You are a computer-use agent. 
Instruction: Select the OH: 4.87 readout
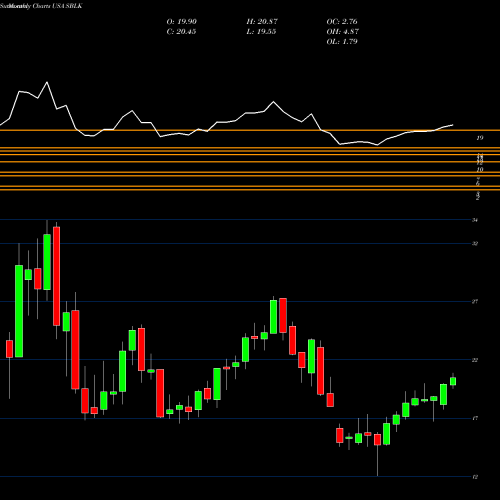[x=343, y=32]
